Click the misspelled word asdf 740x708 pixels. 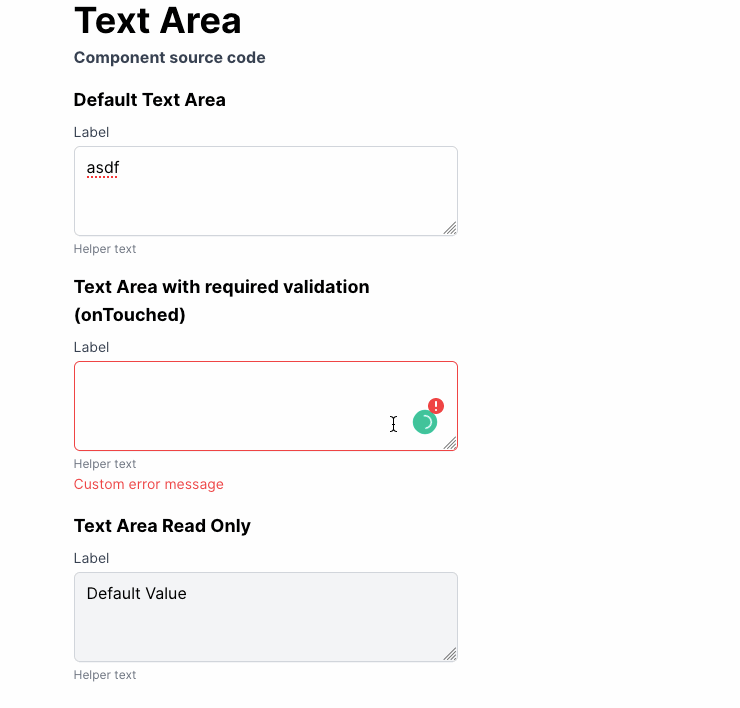103,168
